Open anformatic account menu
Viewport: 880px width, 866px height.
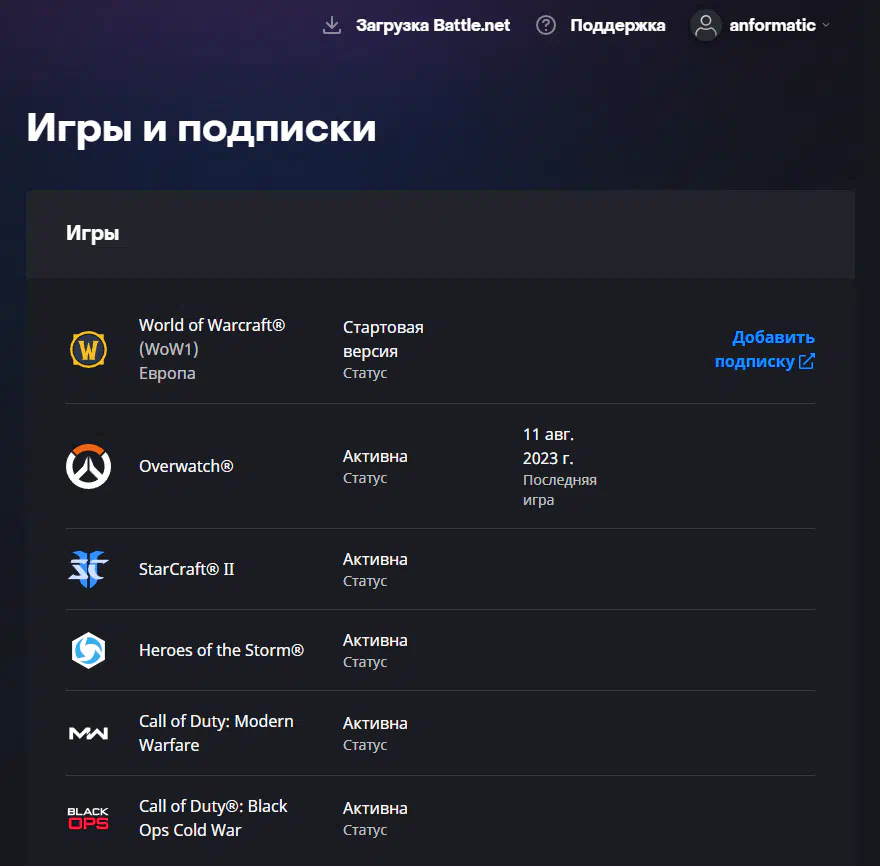(x=772, y=25)
